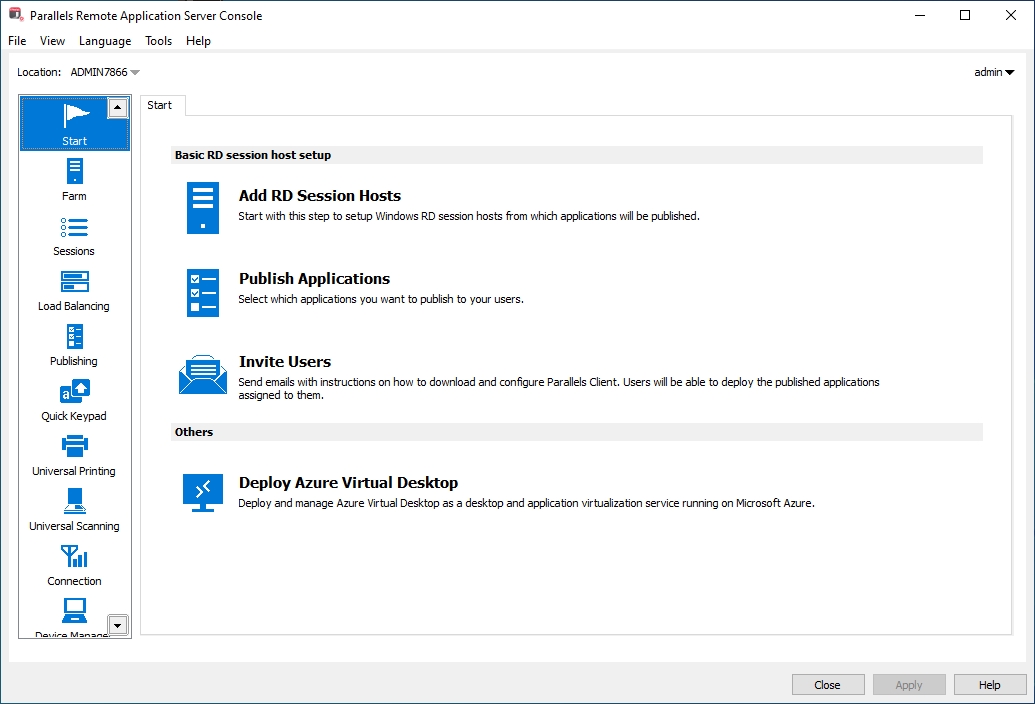Go to the Publishing category

pos(74,344)
